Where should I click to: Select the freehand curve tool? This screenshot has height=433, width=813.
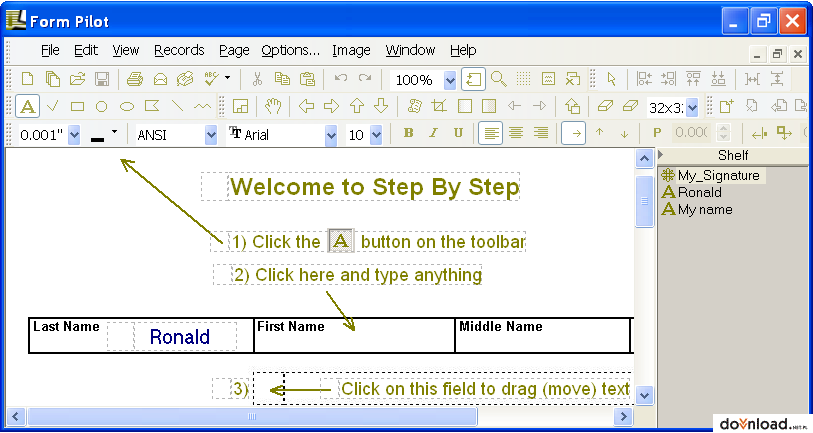[x=202, y=107]
